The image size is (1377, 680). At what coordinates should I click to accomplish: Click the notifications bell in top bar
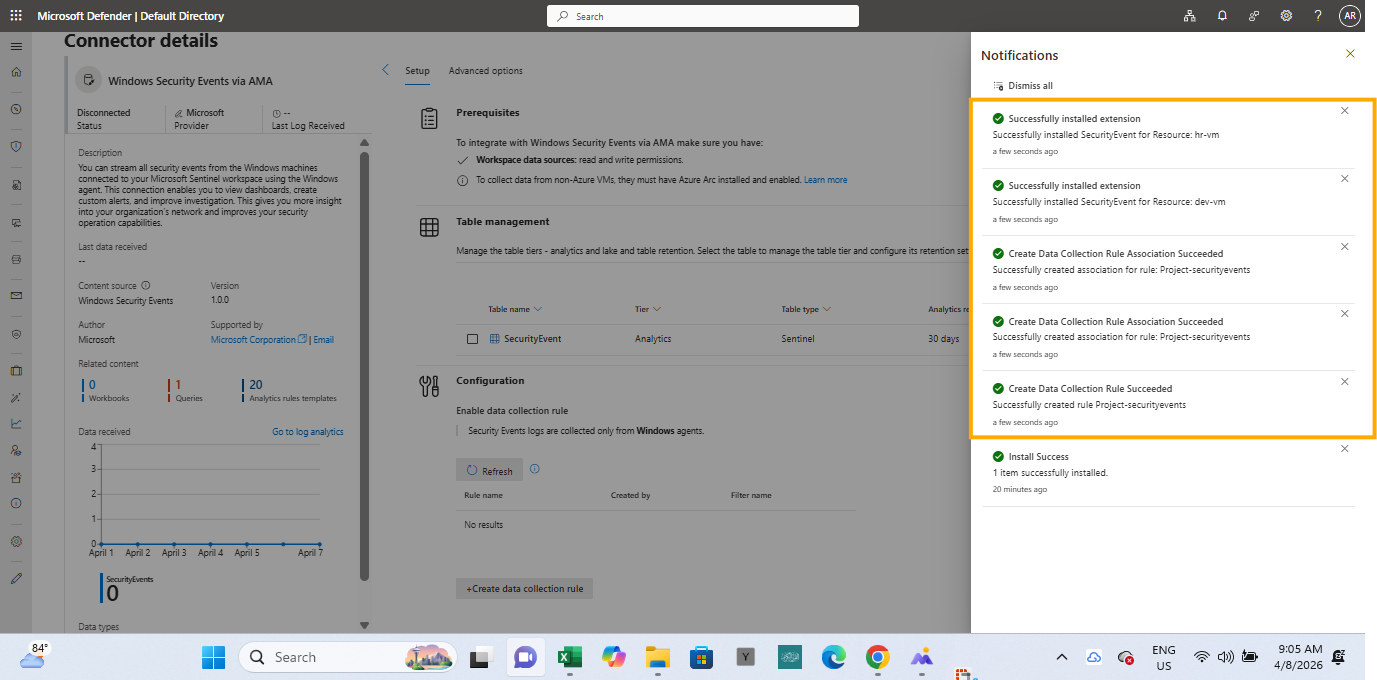click(x=1222, y=16)
